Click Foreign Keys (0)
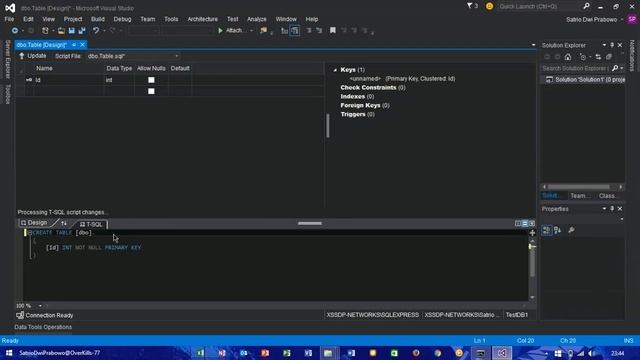640x360 pixels. [365, 105]
